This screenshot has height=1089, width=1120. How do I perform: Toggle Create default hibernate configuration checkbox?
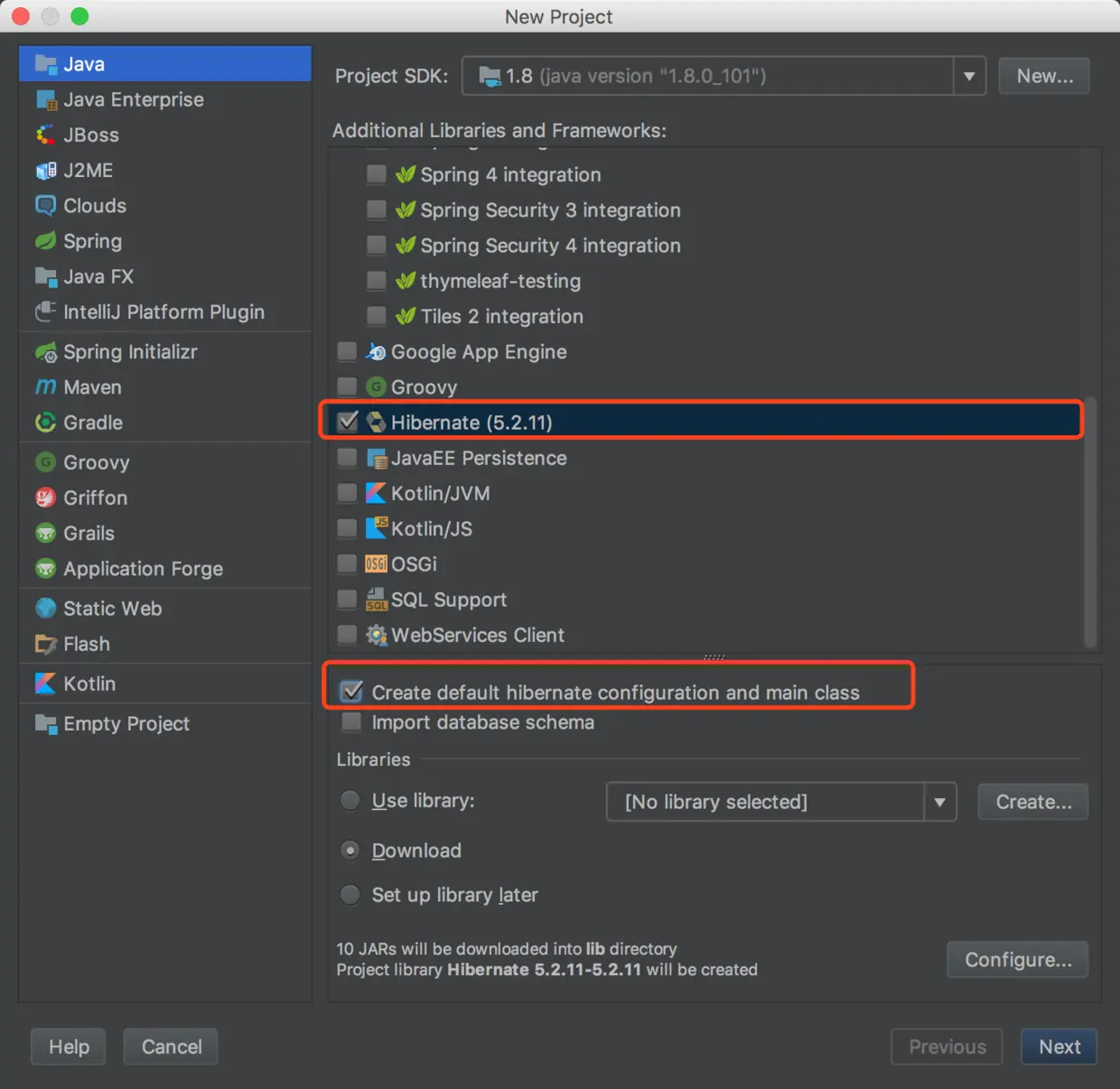[351, 692]
